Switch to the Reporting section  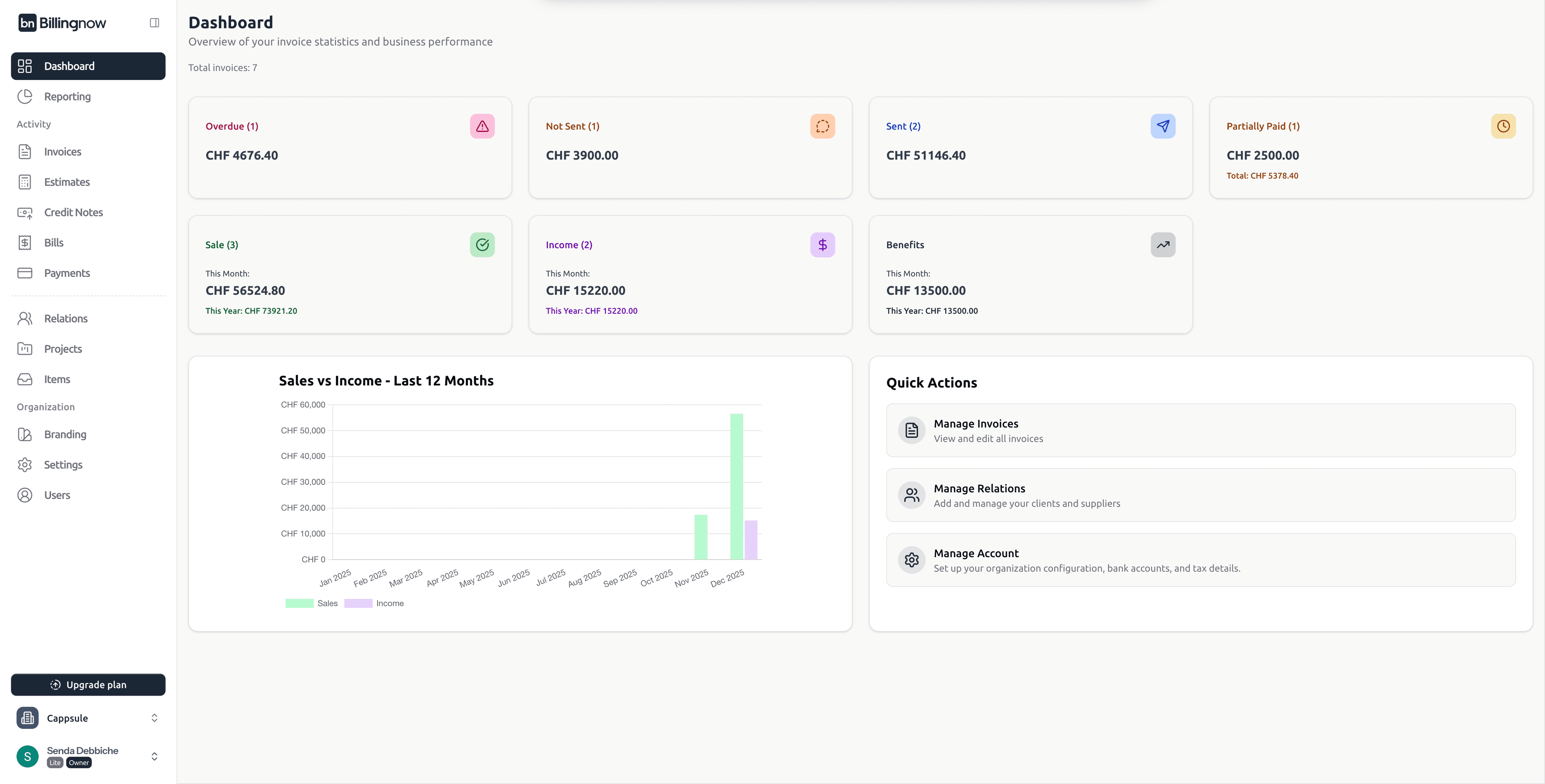point(66,96)
